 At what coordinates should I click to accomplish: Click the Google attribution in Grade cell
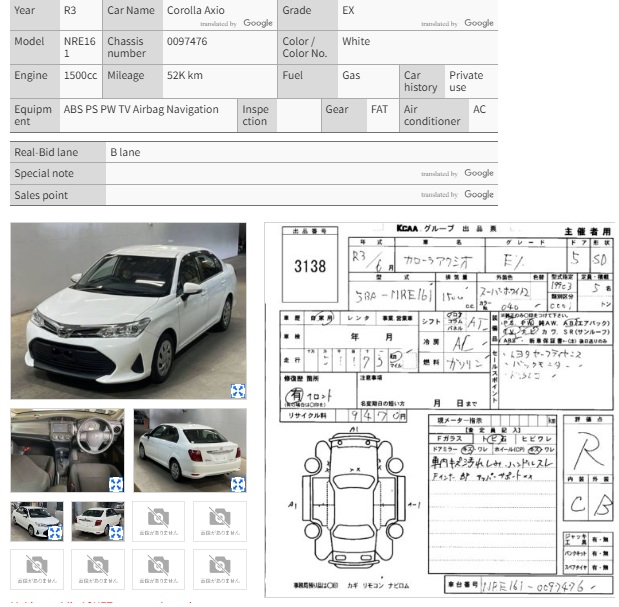point(479,23)
